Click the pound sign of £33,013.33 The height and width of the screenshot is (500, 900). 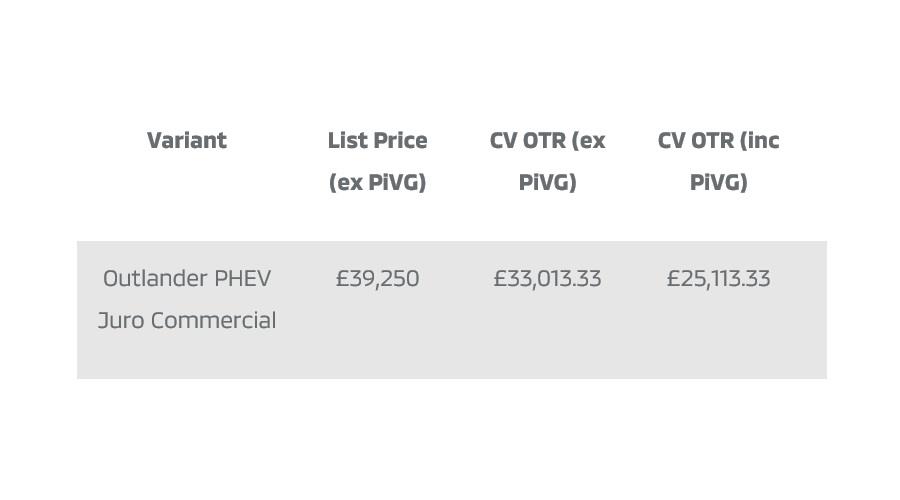[x=500, y=278]
